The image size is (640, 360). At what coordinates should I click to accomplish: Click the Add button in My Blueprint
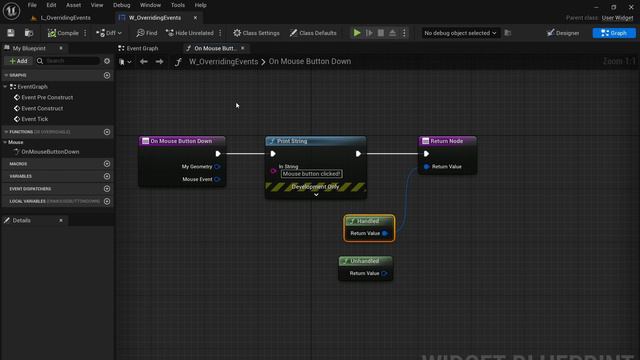(18, 61)
